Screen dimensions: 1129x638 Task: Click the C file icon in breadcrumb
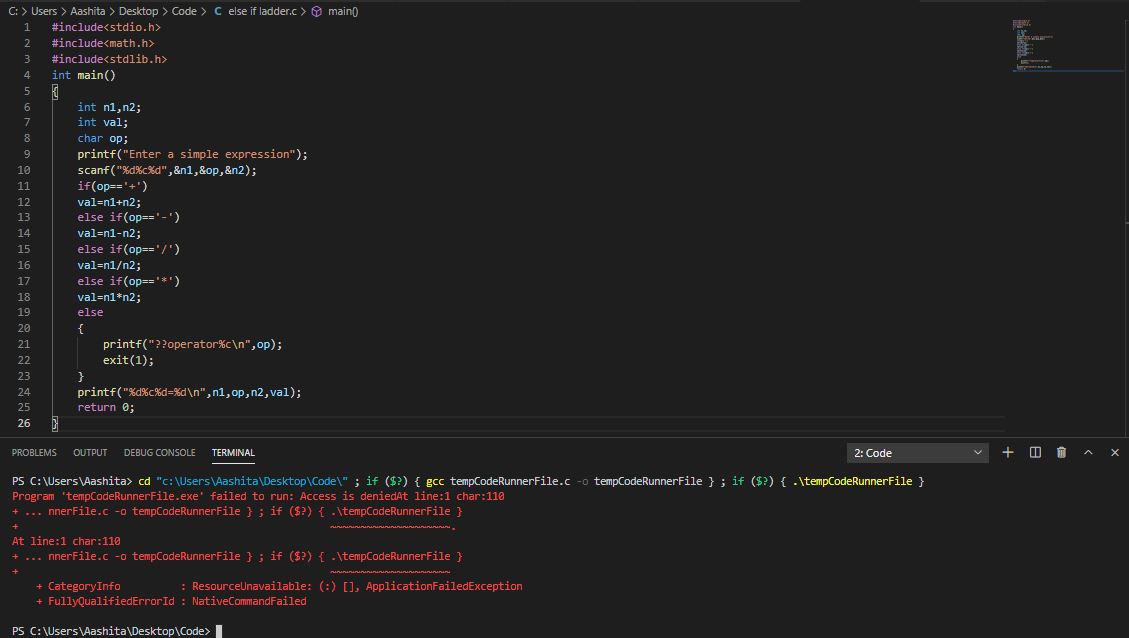[x=217, y=11]
